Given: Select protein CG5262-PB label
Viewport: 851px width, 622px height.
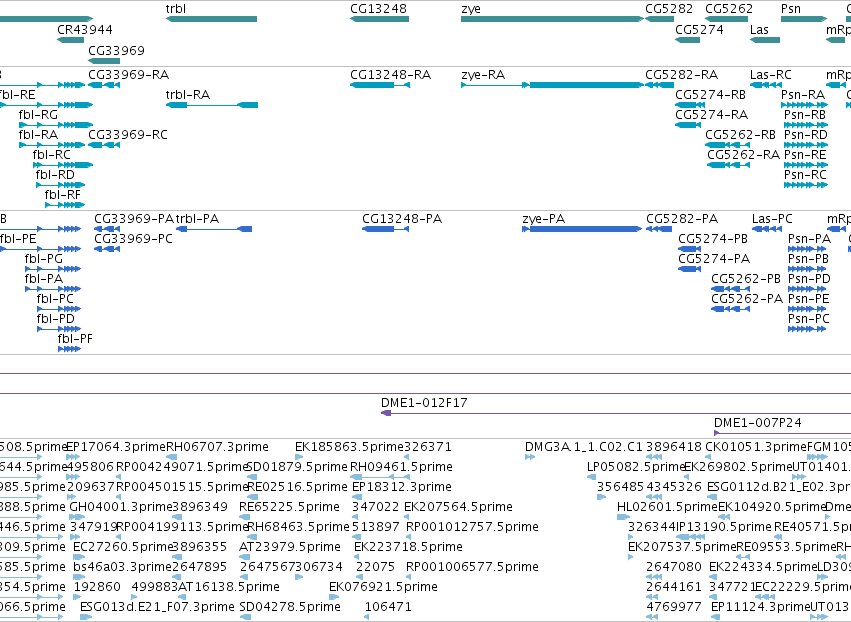Looking at the screenshot, I should coord(746,279).
